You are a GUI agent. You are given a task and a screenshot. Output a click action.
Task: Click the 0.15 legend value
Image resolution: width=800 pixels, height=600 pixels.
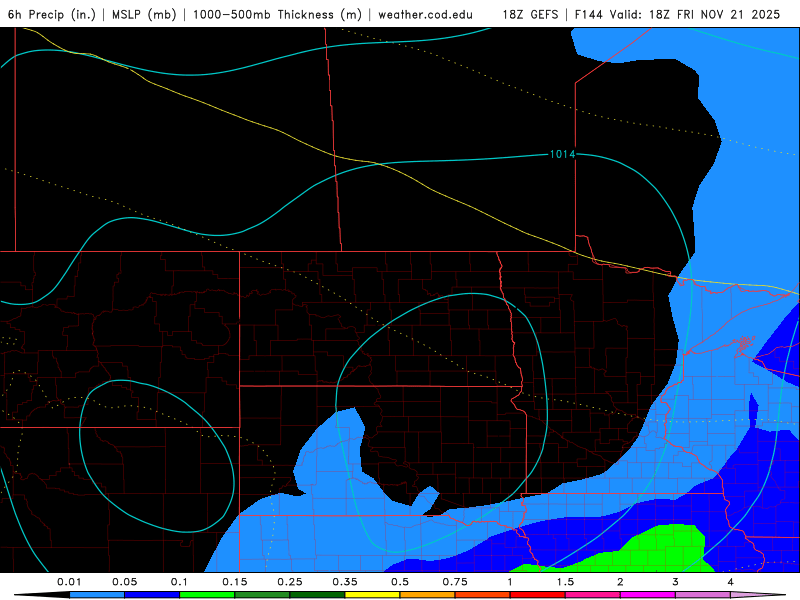(235, 582)
